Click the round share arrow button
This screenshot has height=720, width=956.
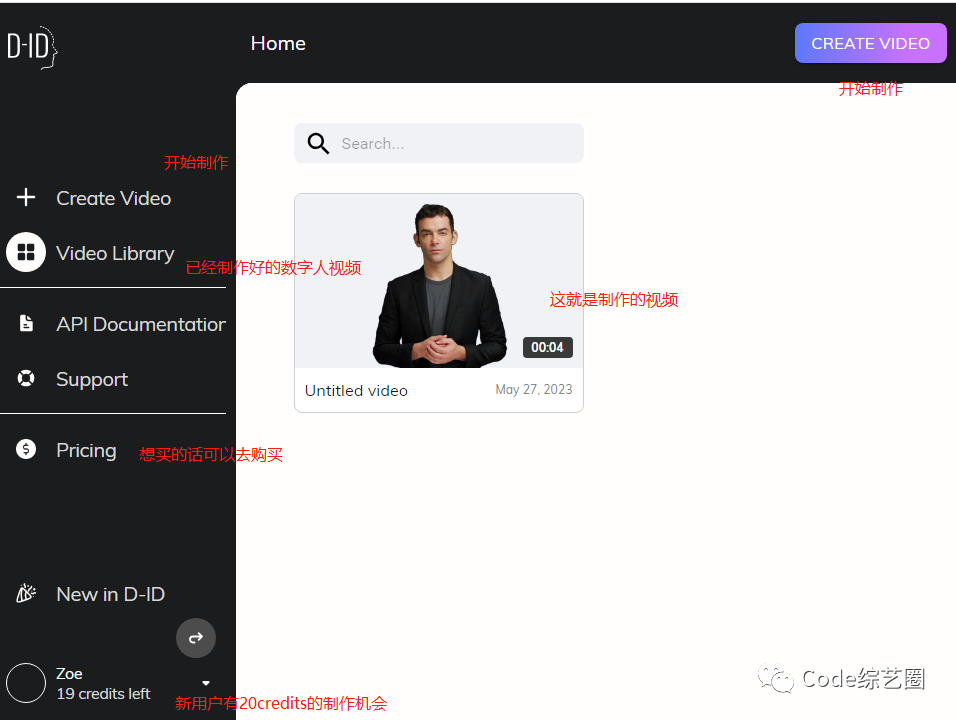tap(196, 638)
